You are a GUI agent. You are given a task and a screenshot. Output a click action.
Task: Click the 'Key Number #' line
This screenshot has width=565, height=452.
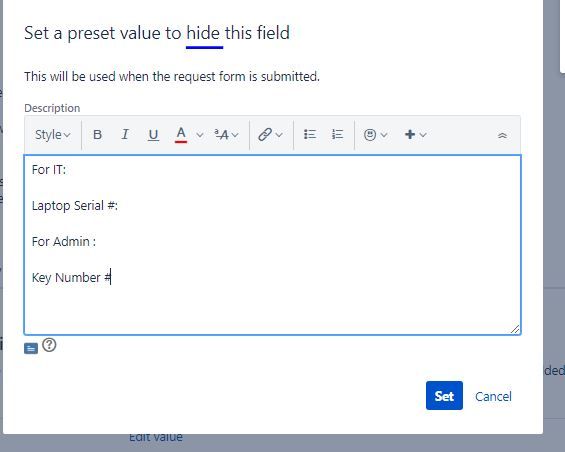pos(71,278)
